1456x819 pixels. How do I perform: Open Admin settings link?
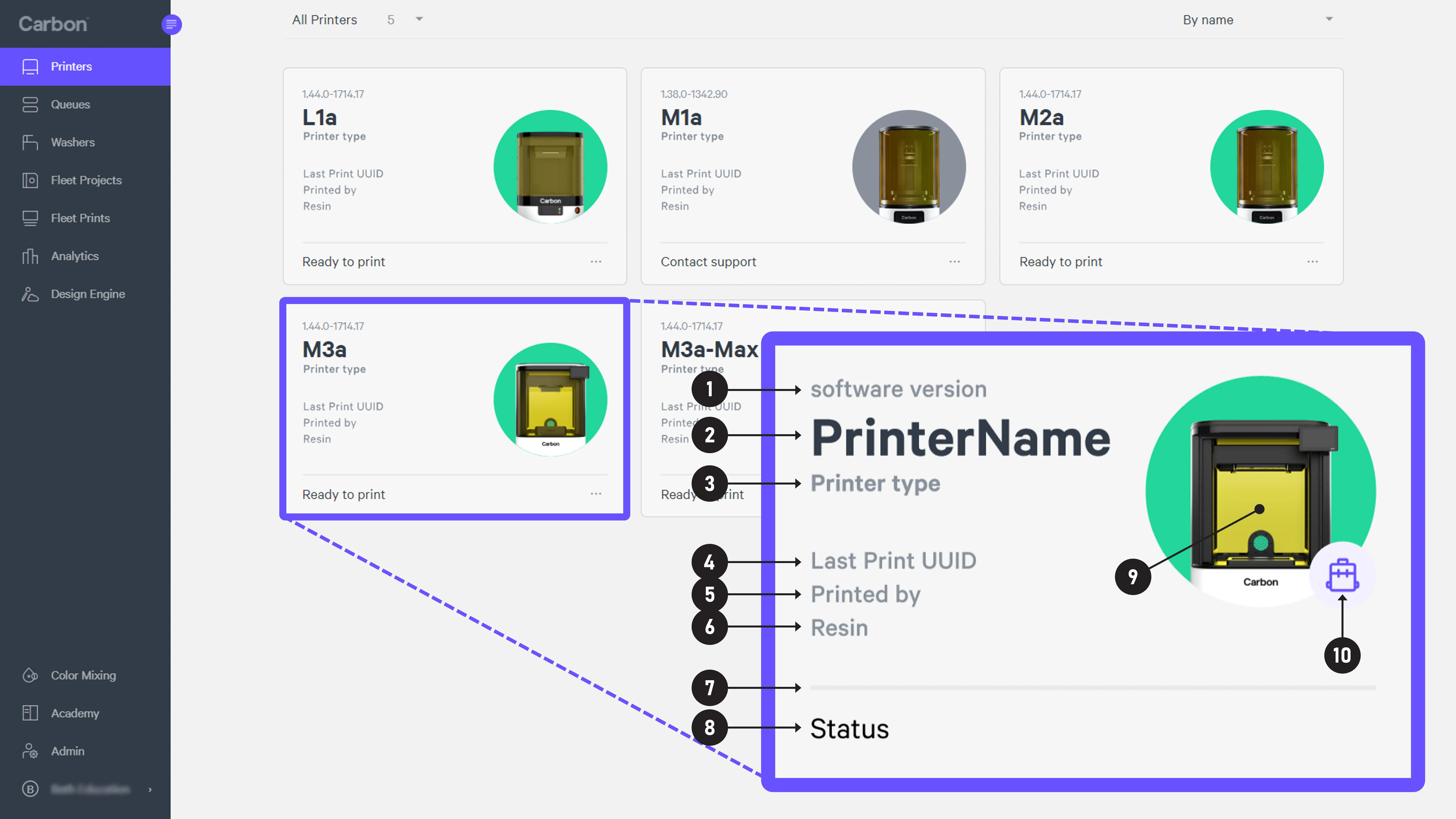[68, 751]
